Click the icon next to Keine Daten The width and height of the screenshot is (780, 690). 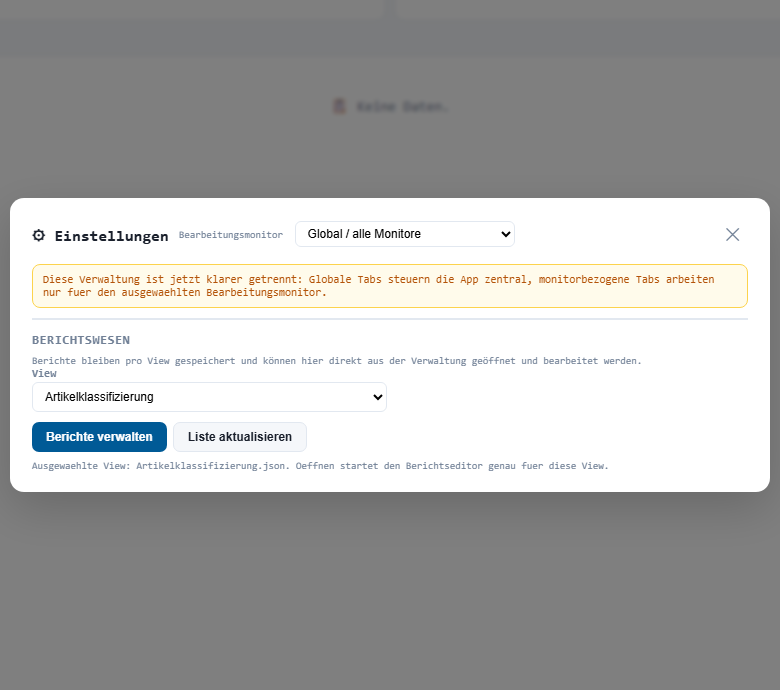[x=340, y=106]
